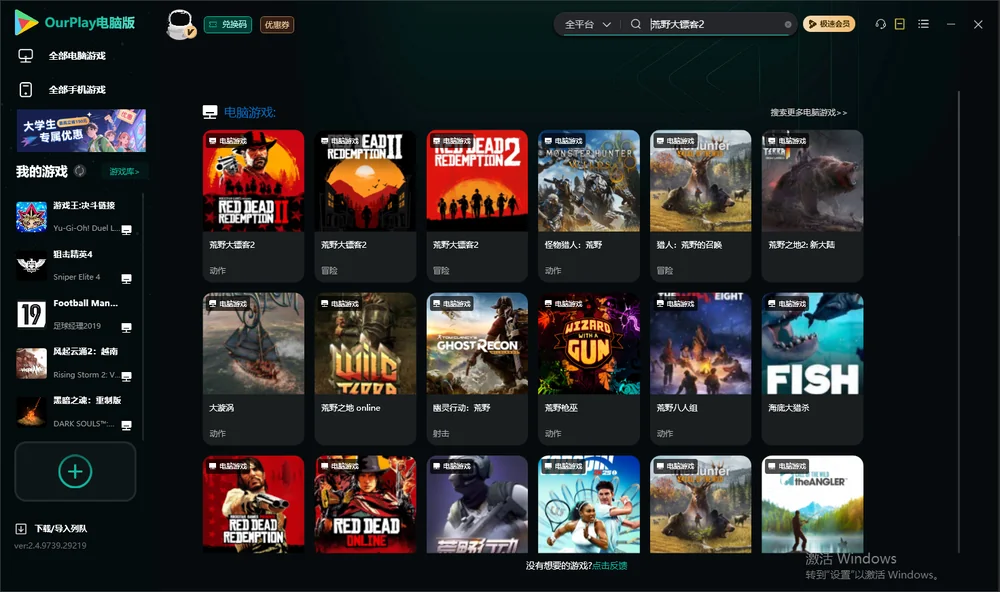This screenshot has height=592, width=1000.
Task: Click download icon beside 下载/导入列队
Action: coord(21,528)
